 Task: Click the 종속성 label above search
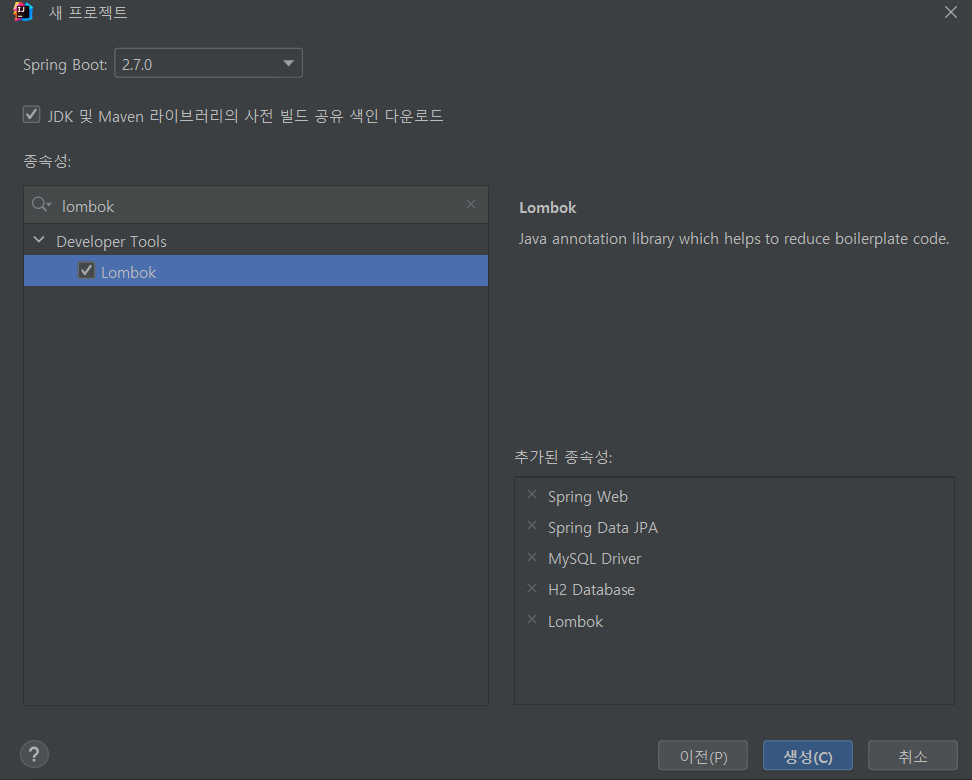point(47,161)
